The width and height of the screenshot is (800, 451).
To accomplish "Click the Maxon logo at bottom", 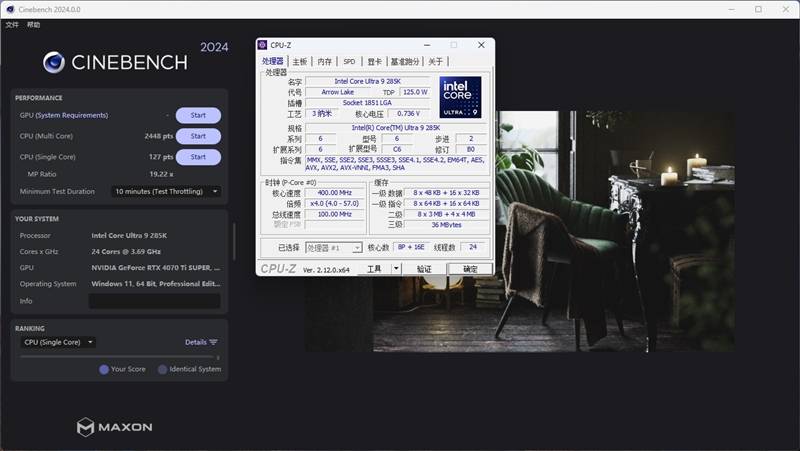I will tap(115, 427).
